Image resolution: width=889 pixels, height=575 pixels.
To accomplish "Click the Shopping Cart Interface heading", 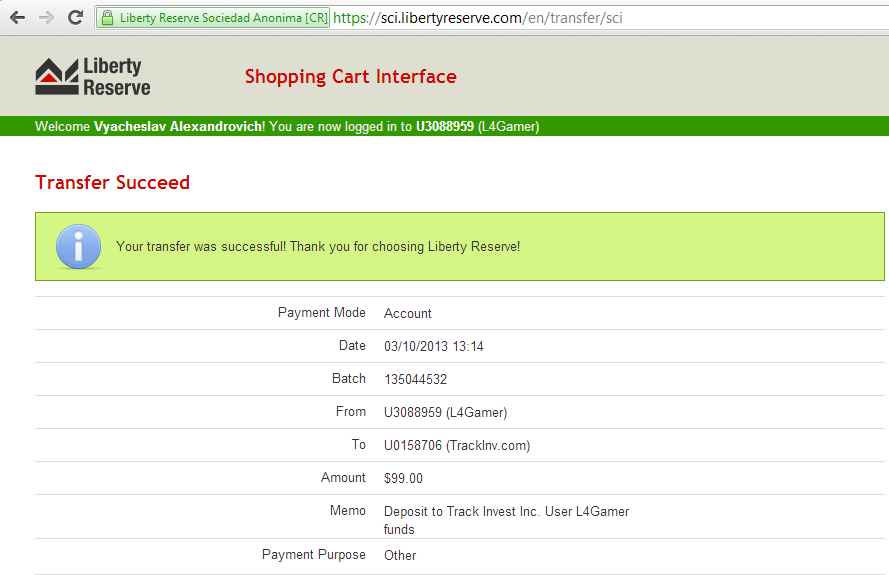I will (x=350, y=77).
